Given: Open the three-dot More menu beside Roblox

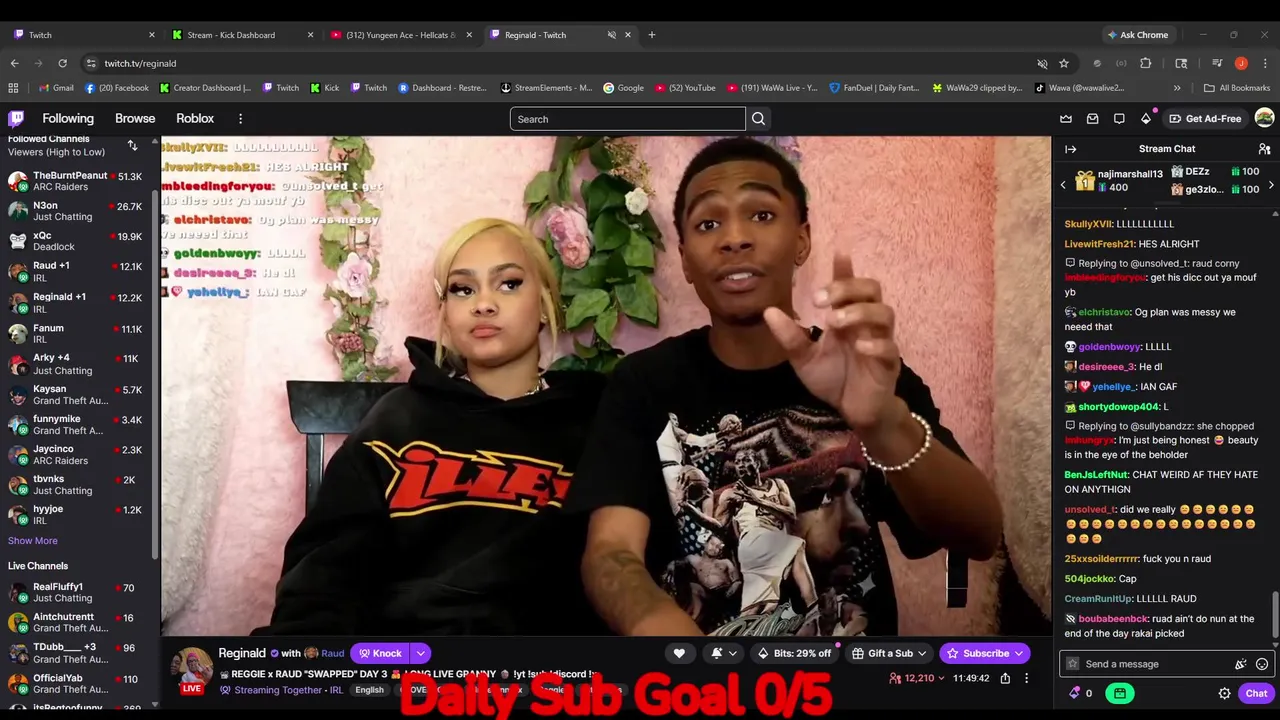Looking at the screenshot, I should (x=240, y=119).
